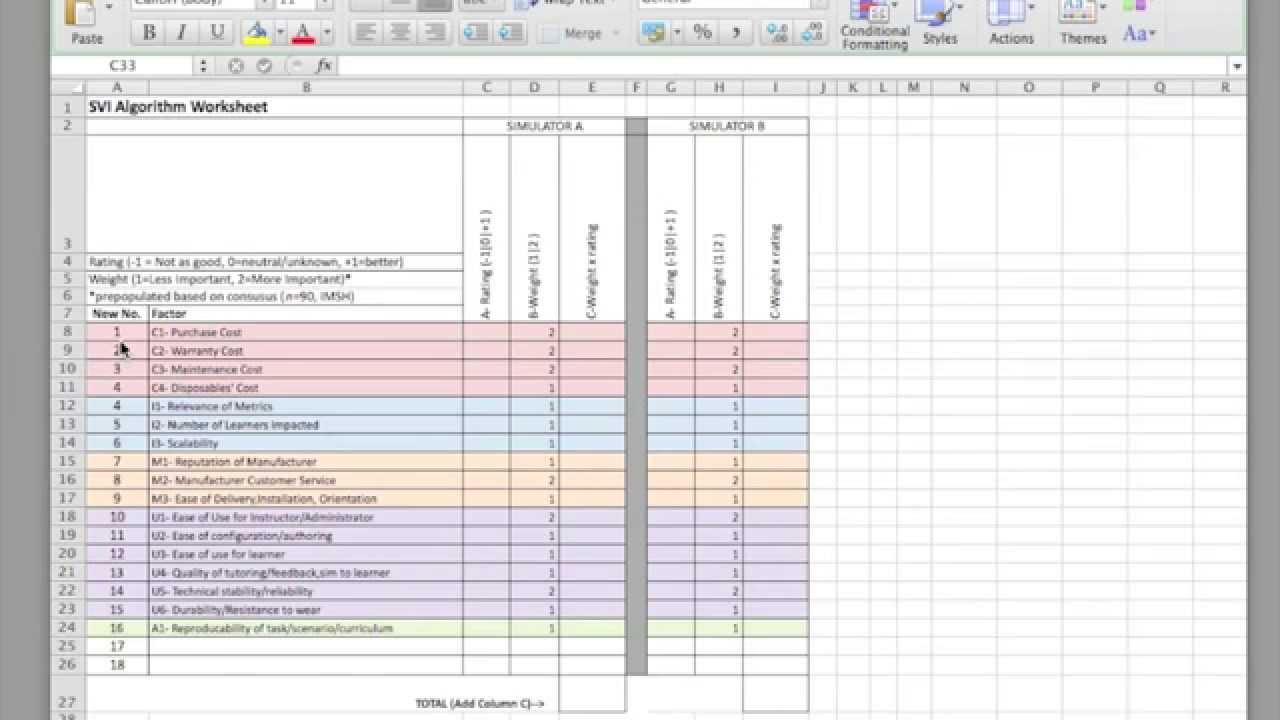Select column B header
The width and height of the screenshot is (1280, 720).
coord(306,87)
